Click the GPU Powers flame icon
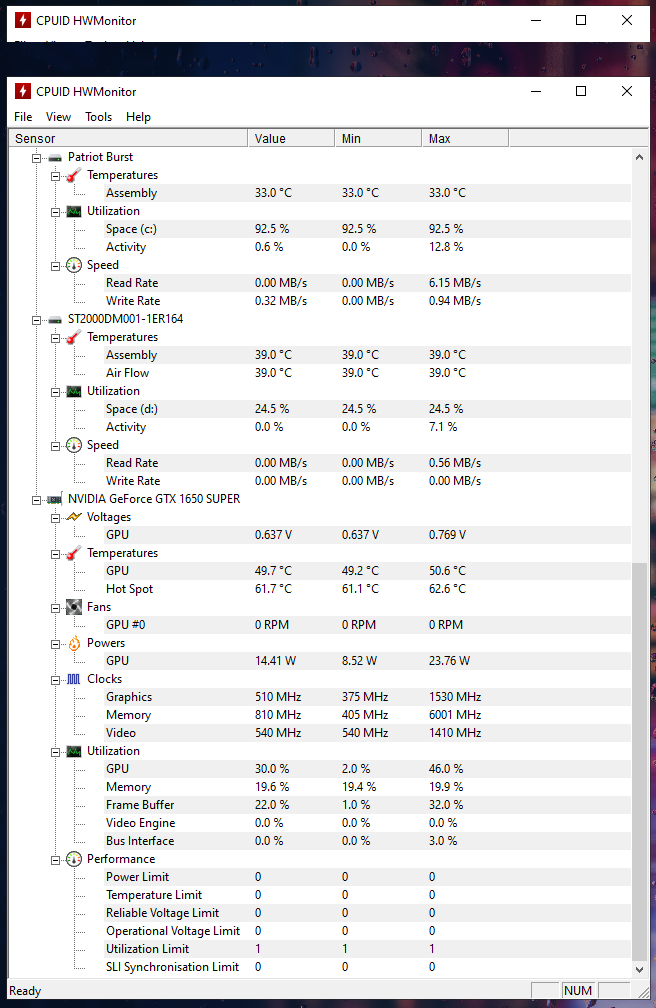This screenshot has width=656, height=1008. point(73,643)
